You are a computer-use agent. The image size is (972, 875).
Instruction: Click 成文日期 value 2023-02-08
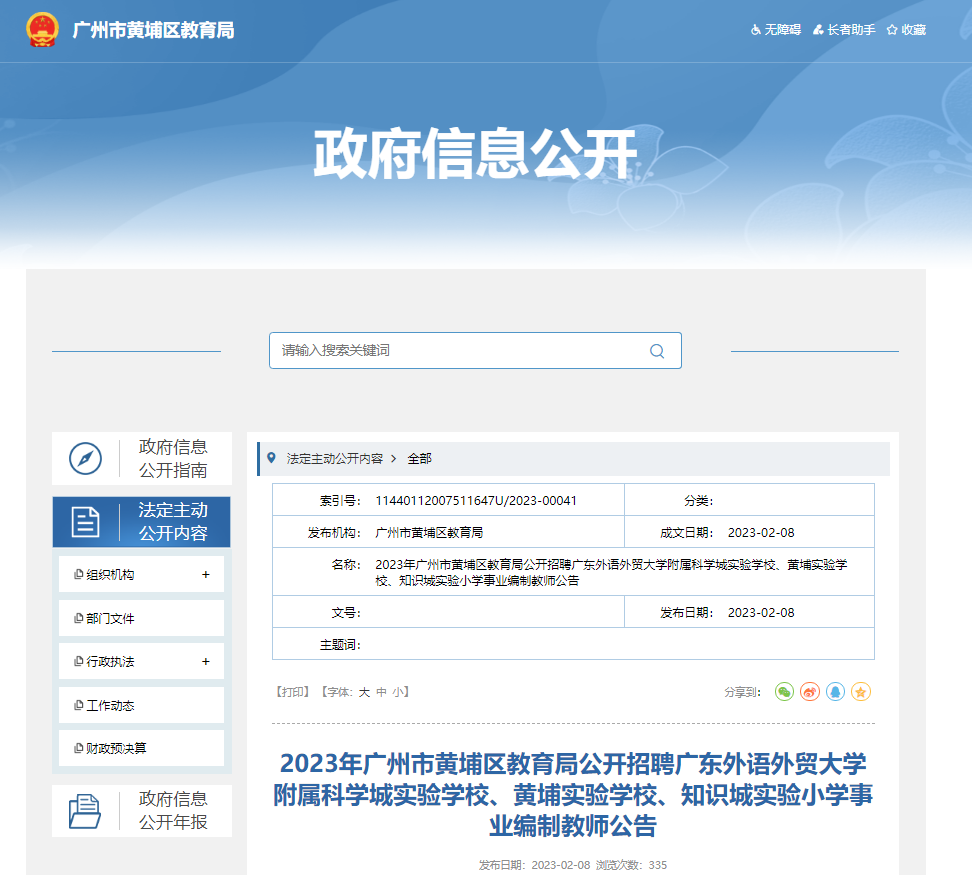761,533
